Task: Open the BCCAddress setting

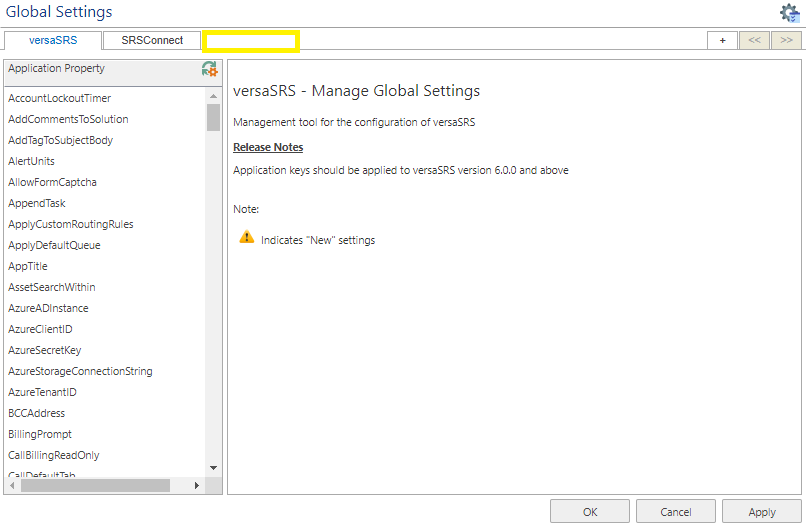Action: 36,413
